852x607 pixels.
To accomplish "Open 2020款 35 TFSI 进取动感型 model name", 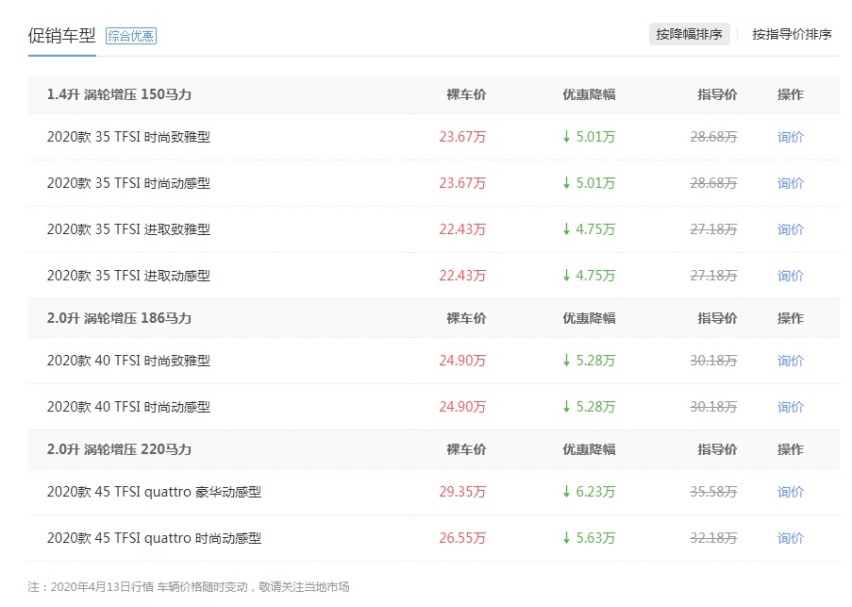I will (x=128, y=276).
